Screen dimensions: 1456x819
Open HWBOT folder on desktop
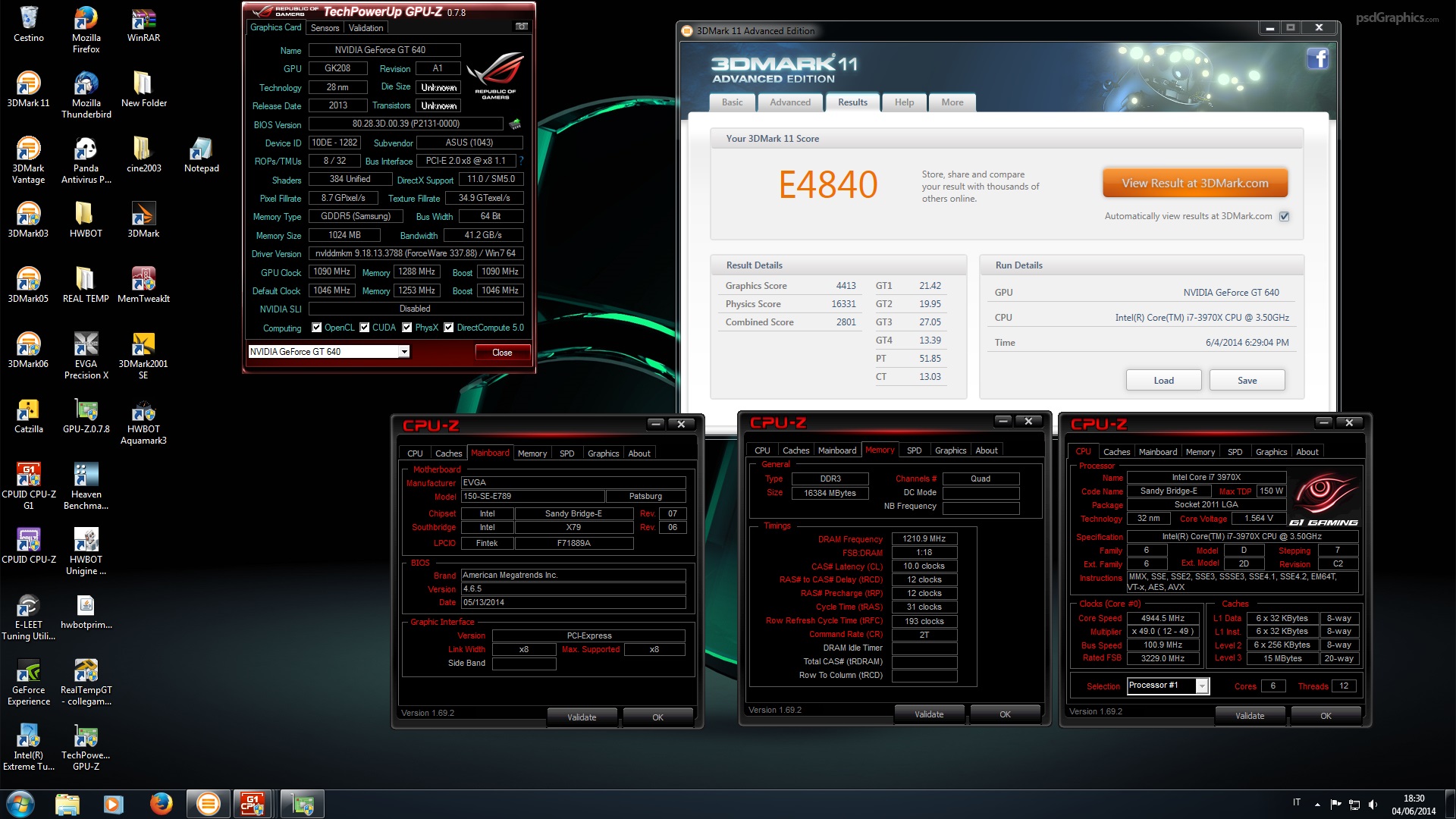(x=86, y=220)
